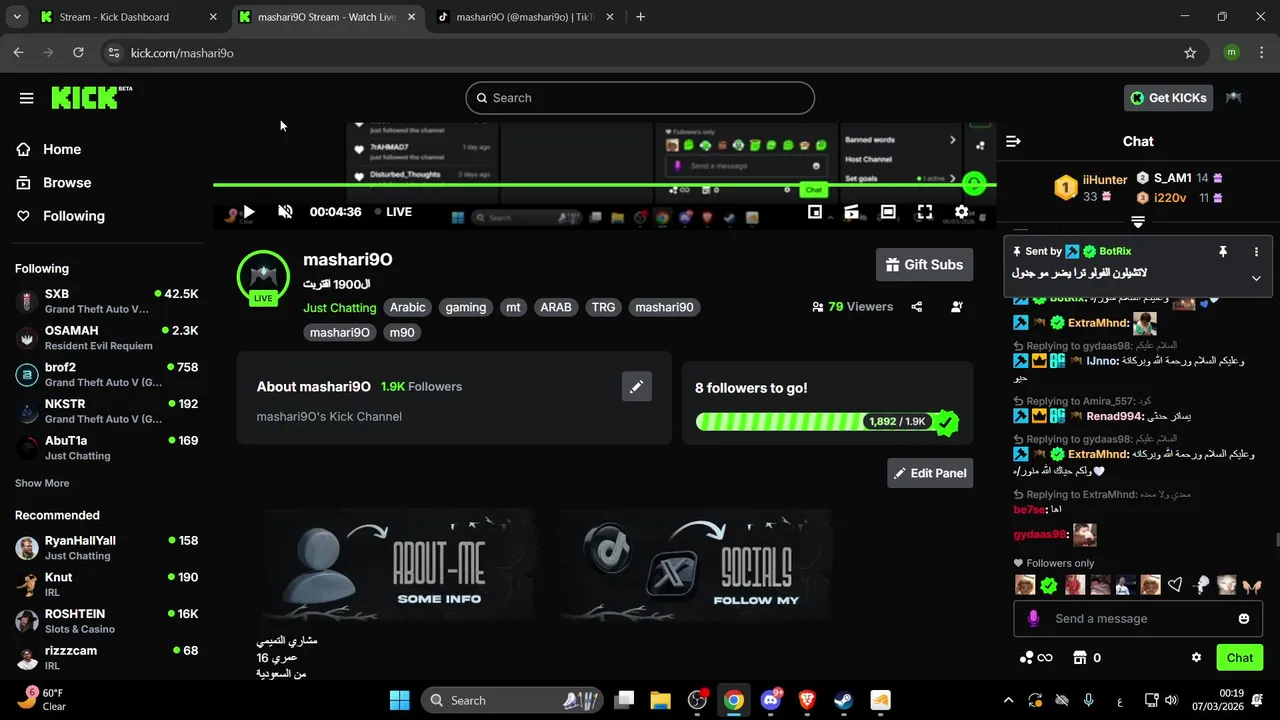Open the Just Chatting category link
Viewport: 1280px width, 720px height.
(x=340, y=308)
